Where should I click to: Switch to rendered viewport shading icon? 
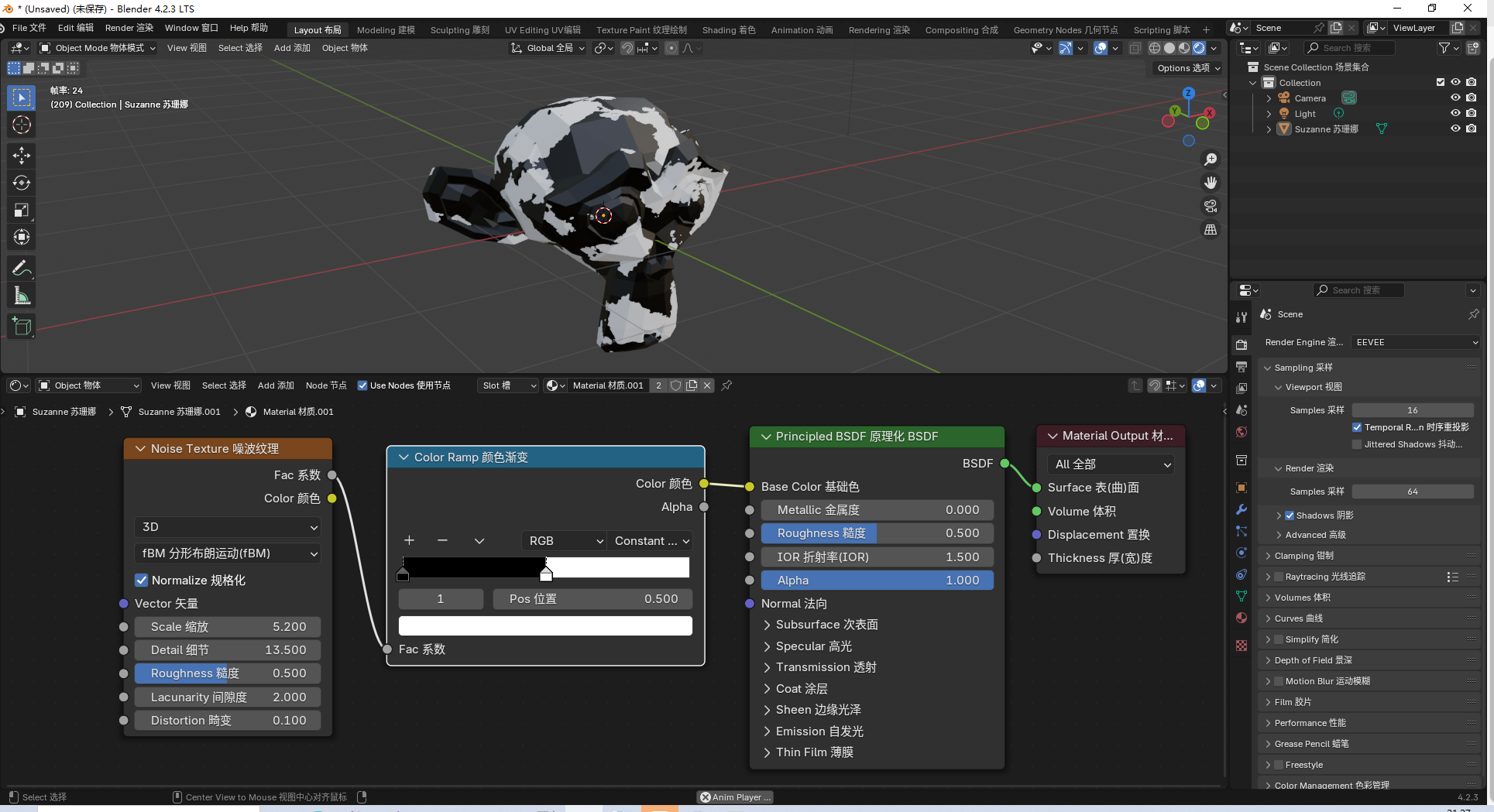[1199, 48]
